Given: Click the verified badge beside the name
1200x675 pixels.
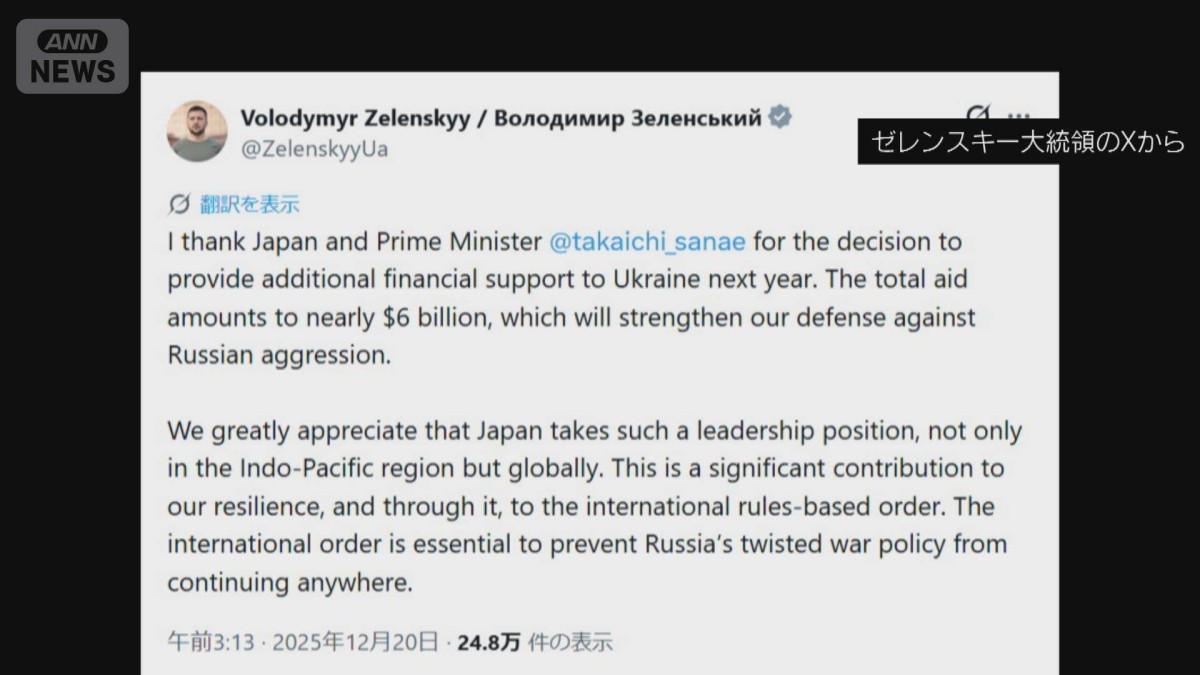Looking at the screenshot, I should click(x=780, y=117).
